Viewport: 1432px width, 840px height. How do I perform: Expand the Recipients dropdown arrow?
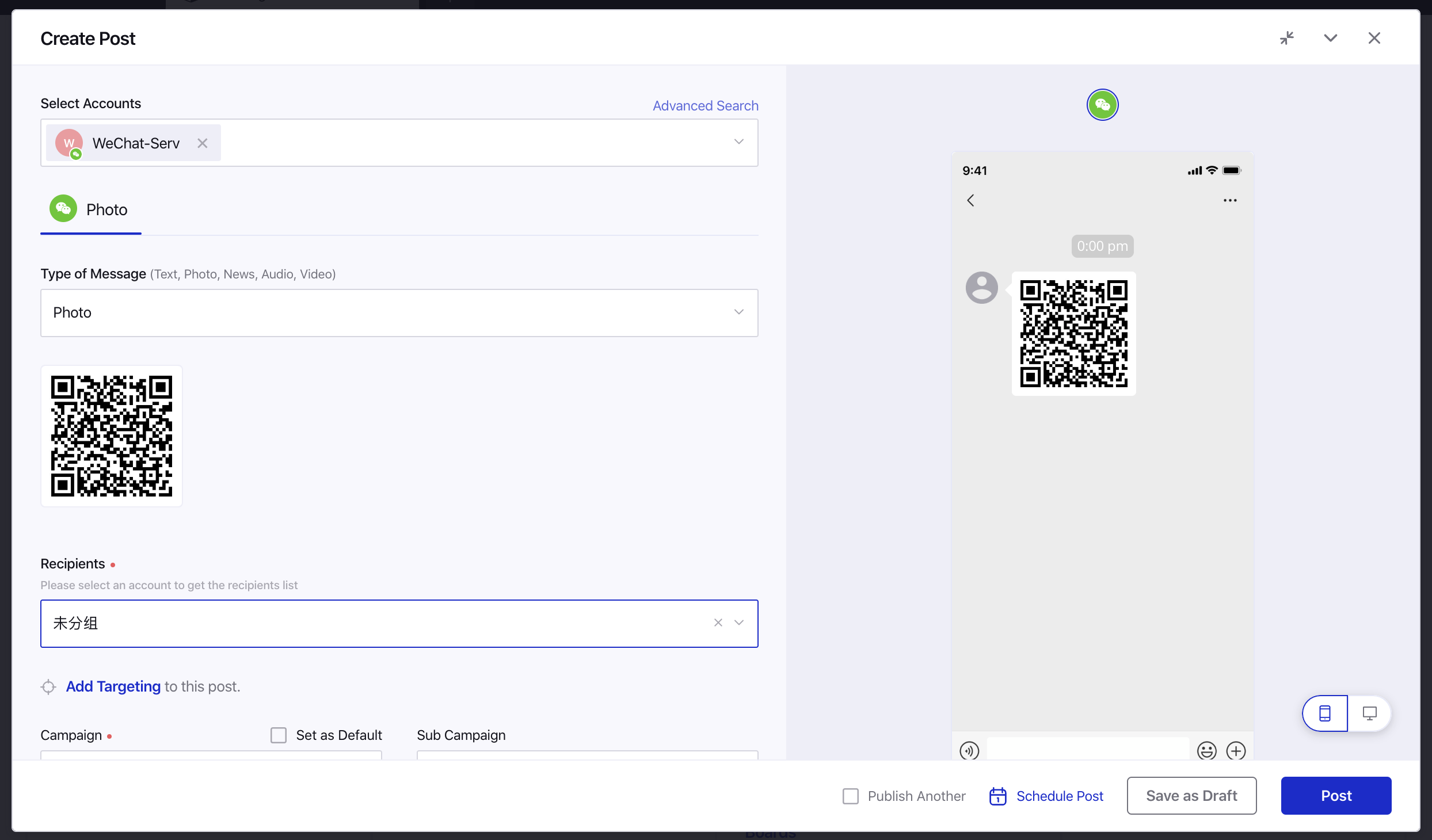[739, 623]
